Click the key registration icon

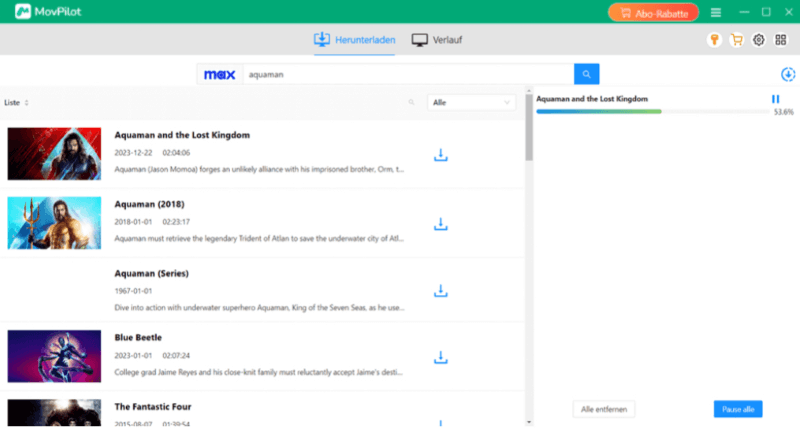(714, 40)
